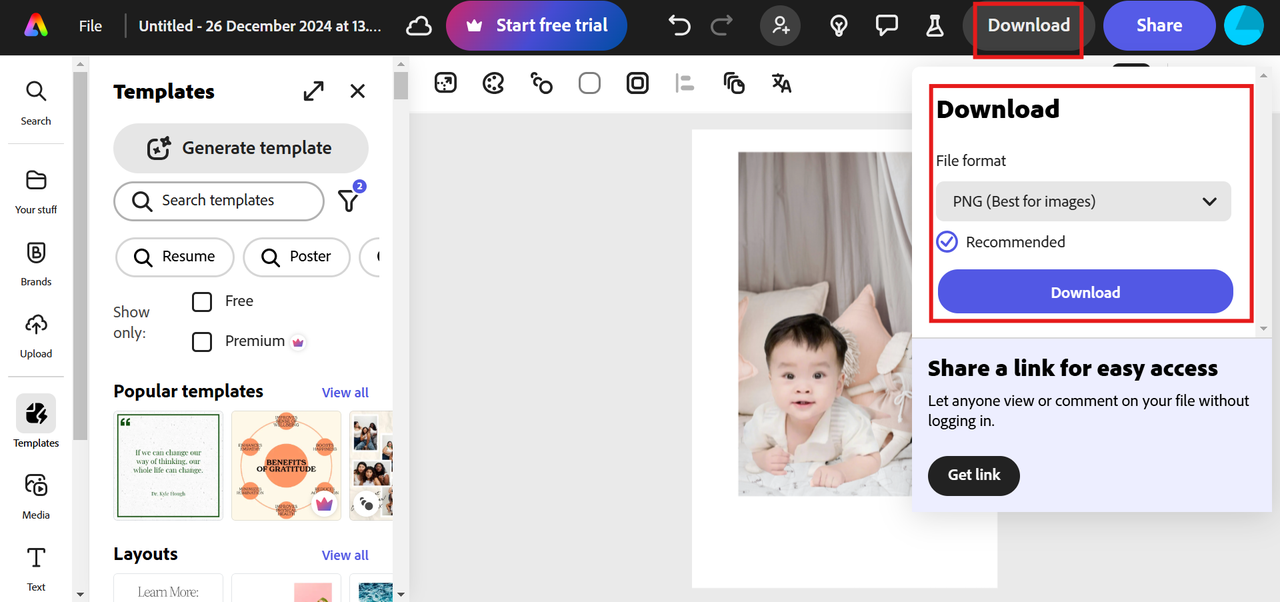Image resolution: width=1280 pixels, height=602 pixels.
Task: Check the cloud sync status icon
Action: point(419,26)
